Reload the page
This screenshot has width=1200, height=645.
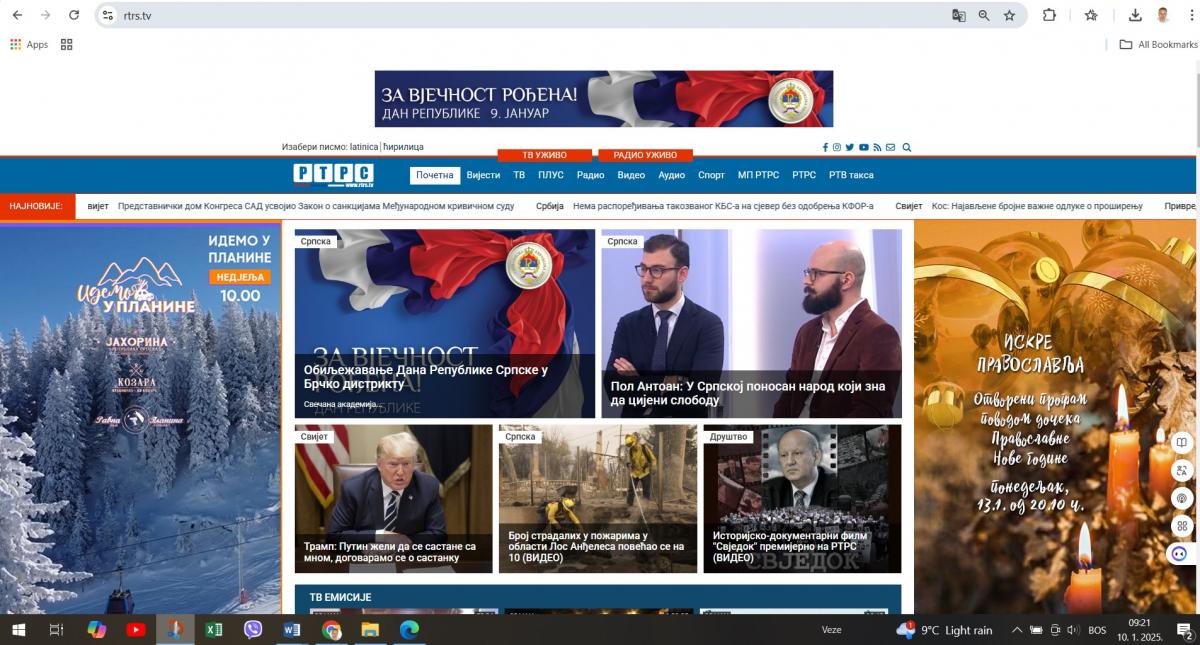point(74,15)
